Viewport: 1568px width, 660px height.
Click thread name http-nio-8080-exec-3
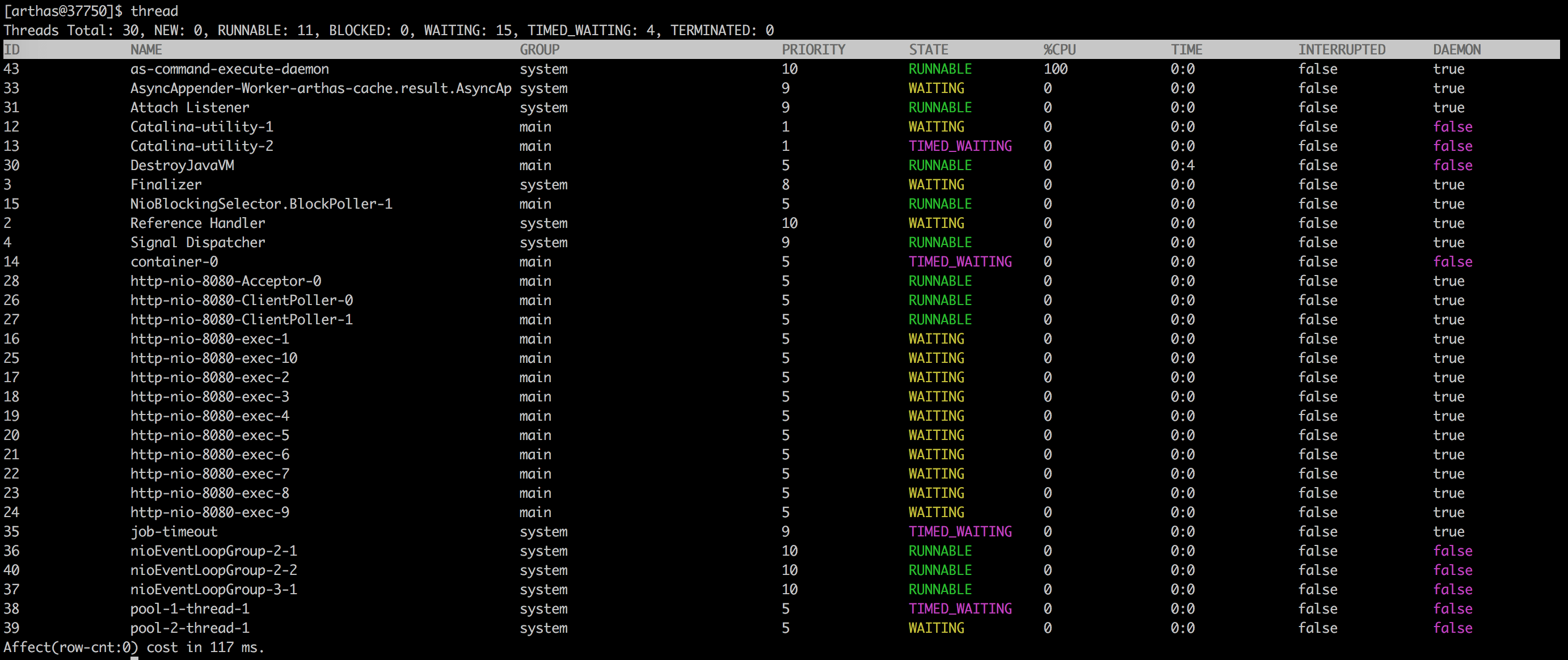[x=209, y=396]
